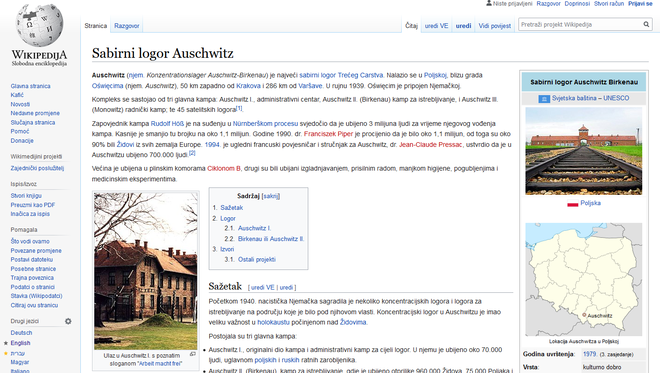Click the Auschwitz location marker on map
Screen dimensions: 660x373
coord(584,315)
